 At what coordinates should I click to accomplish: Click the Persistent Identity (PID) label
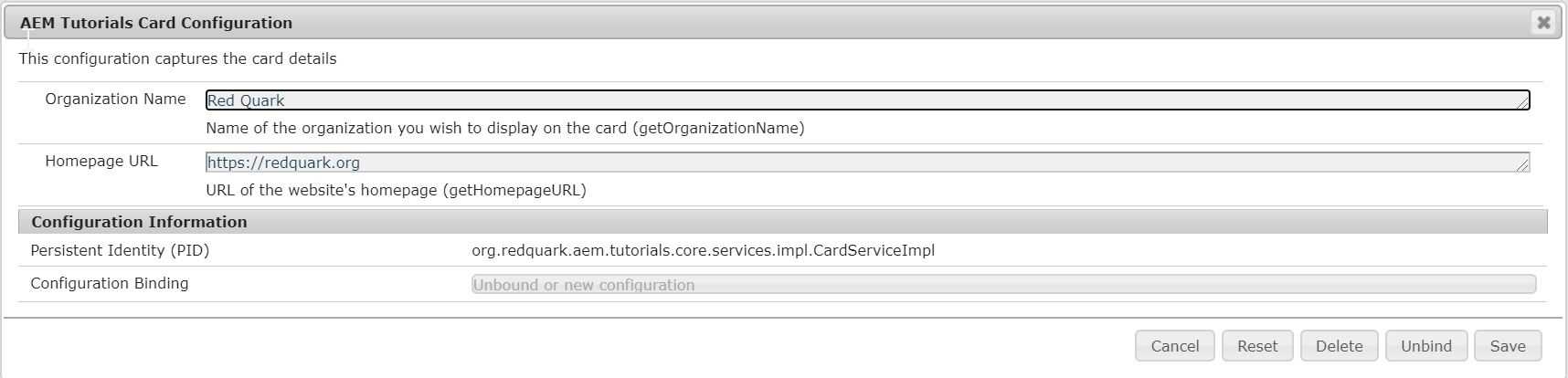click(120, 250)
